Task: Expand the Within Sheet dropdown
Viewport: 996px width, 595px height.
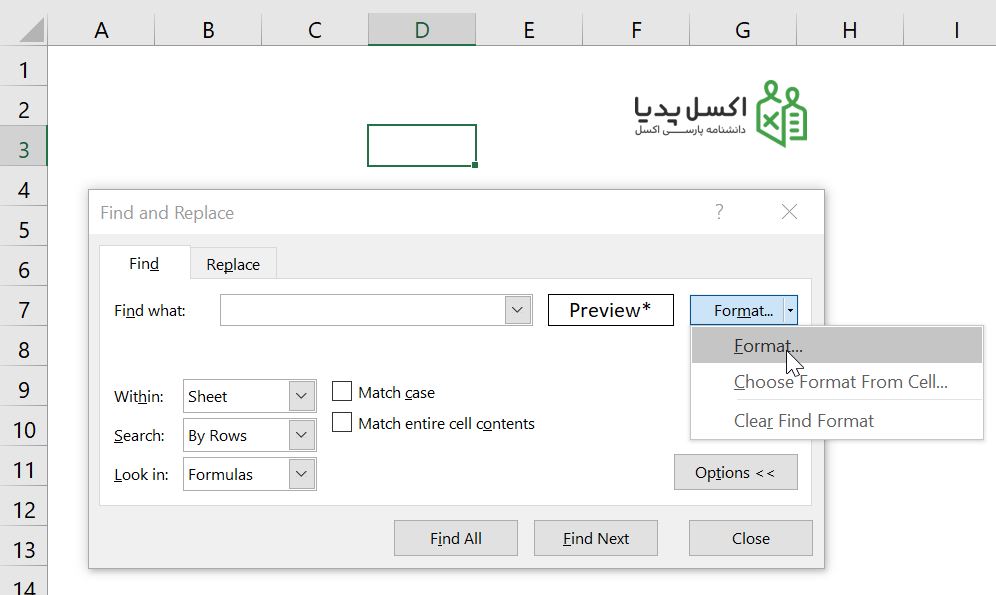Action: (x=302, y=396)
